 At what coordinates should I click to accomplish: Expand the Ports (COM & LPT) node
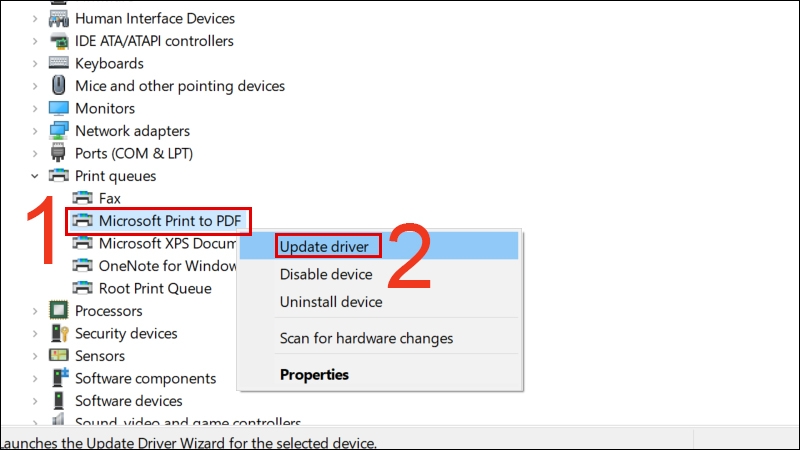(x=36, y=154)
